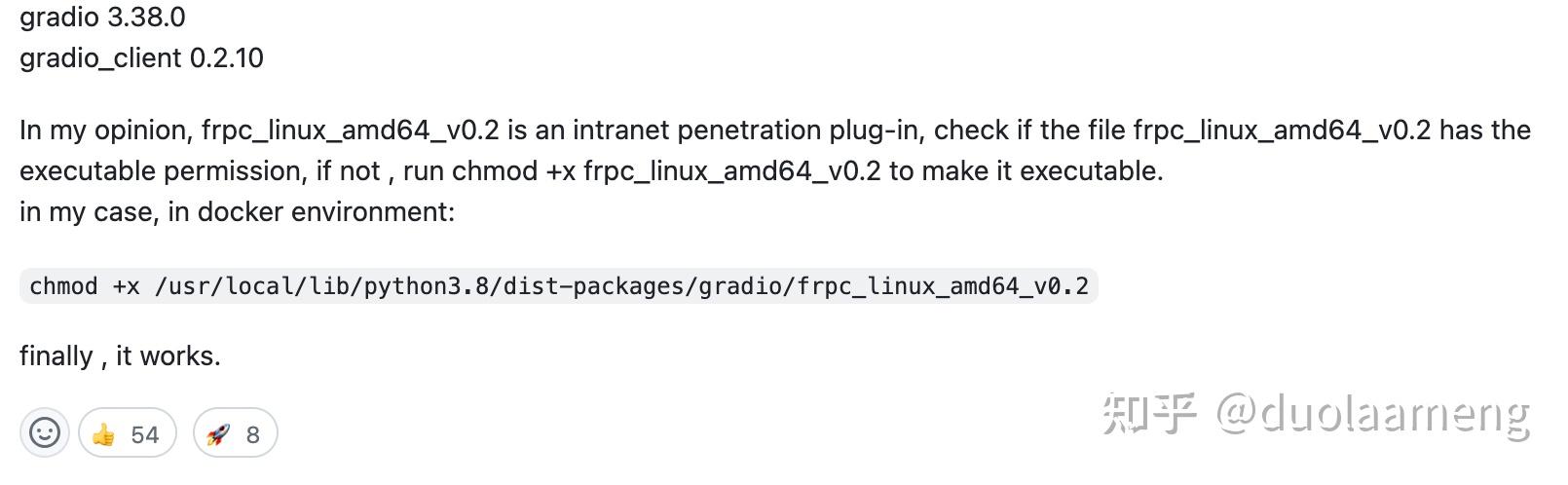The height and width of the screenshot is (485, 1568).
Task: Click the rocket emoji reaction
Action: (x=218, y=434)
